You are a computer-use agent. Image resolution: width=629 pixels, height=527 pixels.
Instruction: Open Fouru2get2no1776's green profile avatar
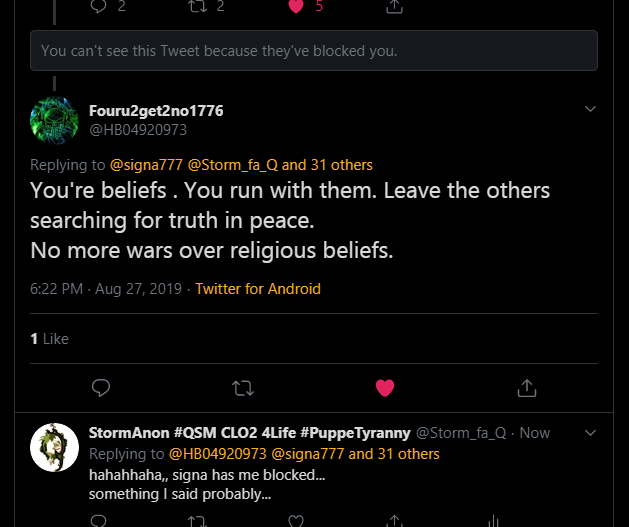click(55, 121)
